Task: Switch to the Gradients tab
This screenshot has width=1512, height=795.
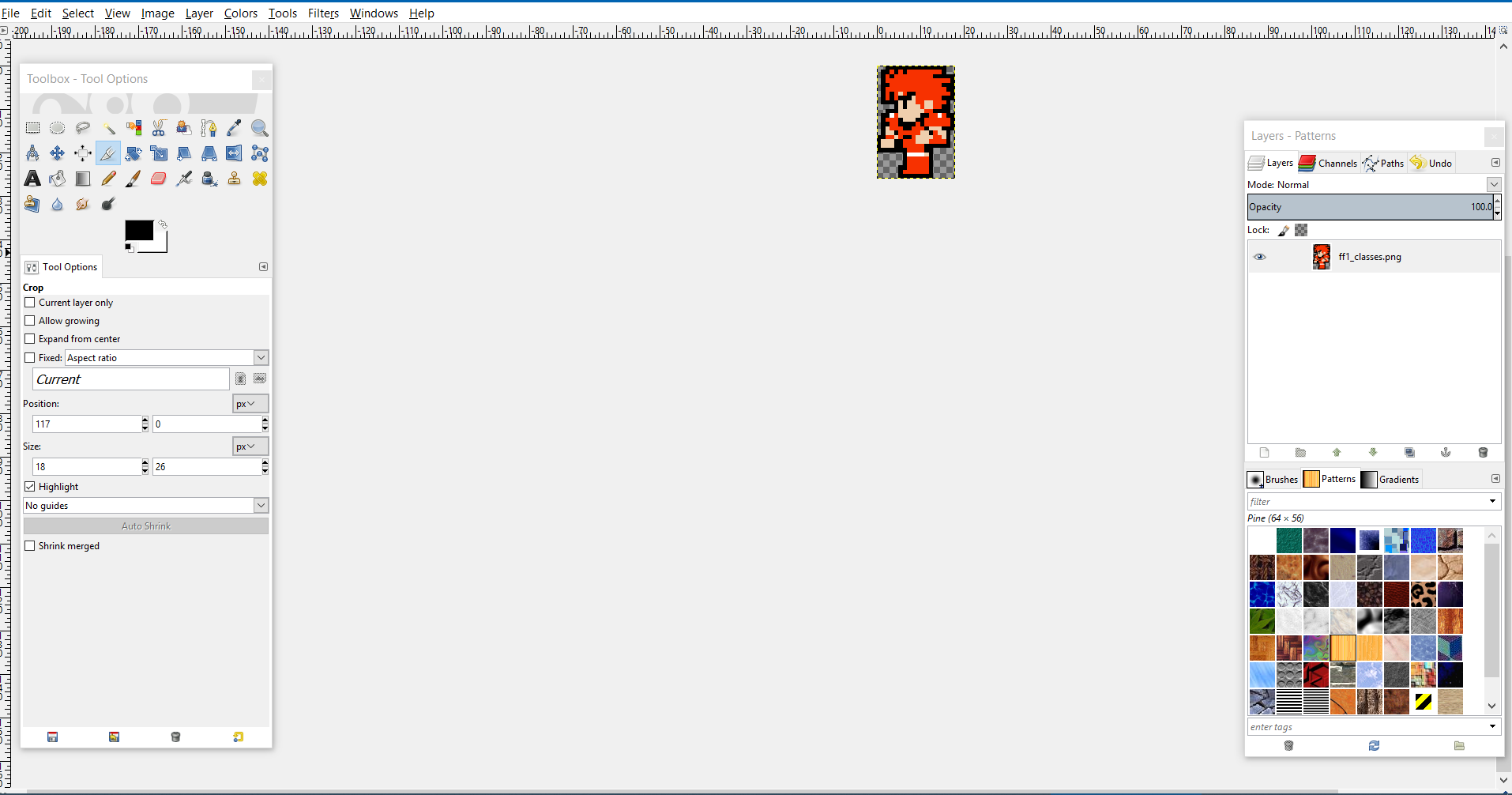Action: [x=1390, y=480]
